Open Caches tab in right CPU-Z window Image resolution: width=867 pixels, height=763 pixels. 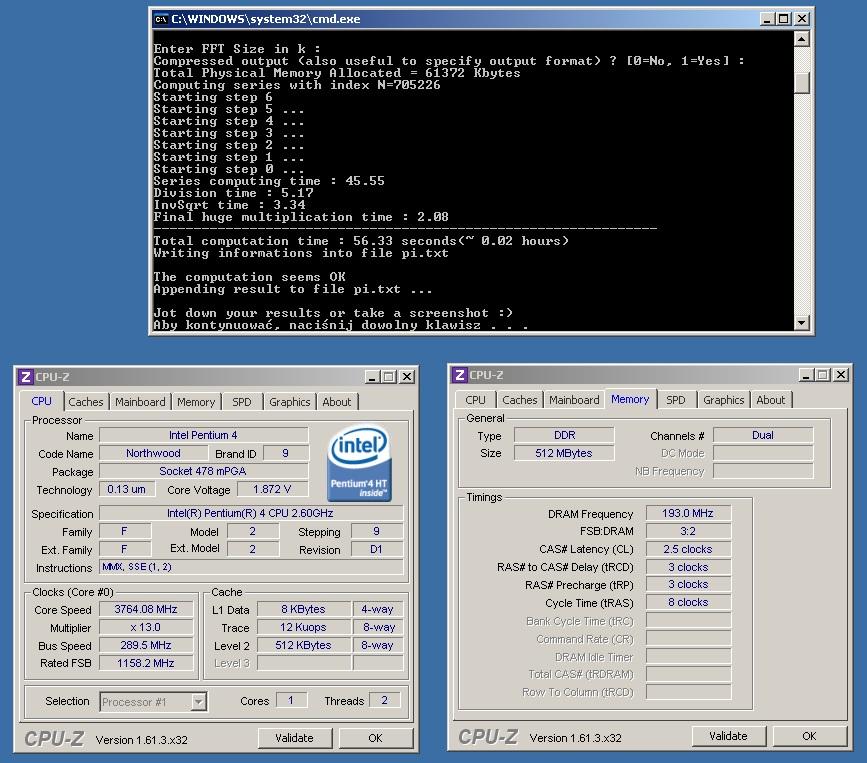pos(520,400)
